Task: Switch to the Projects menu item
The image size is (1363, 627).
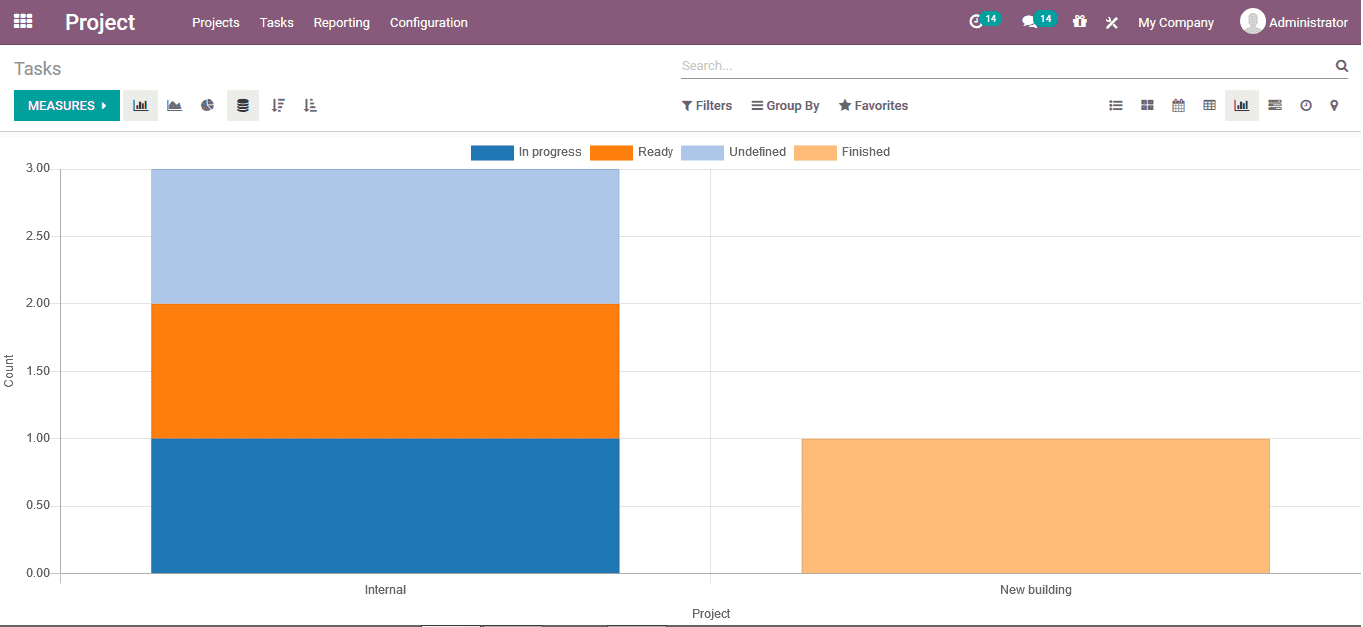Action: [215, 22]
